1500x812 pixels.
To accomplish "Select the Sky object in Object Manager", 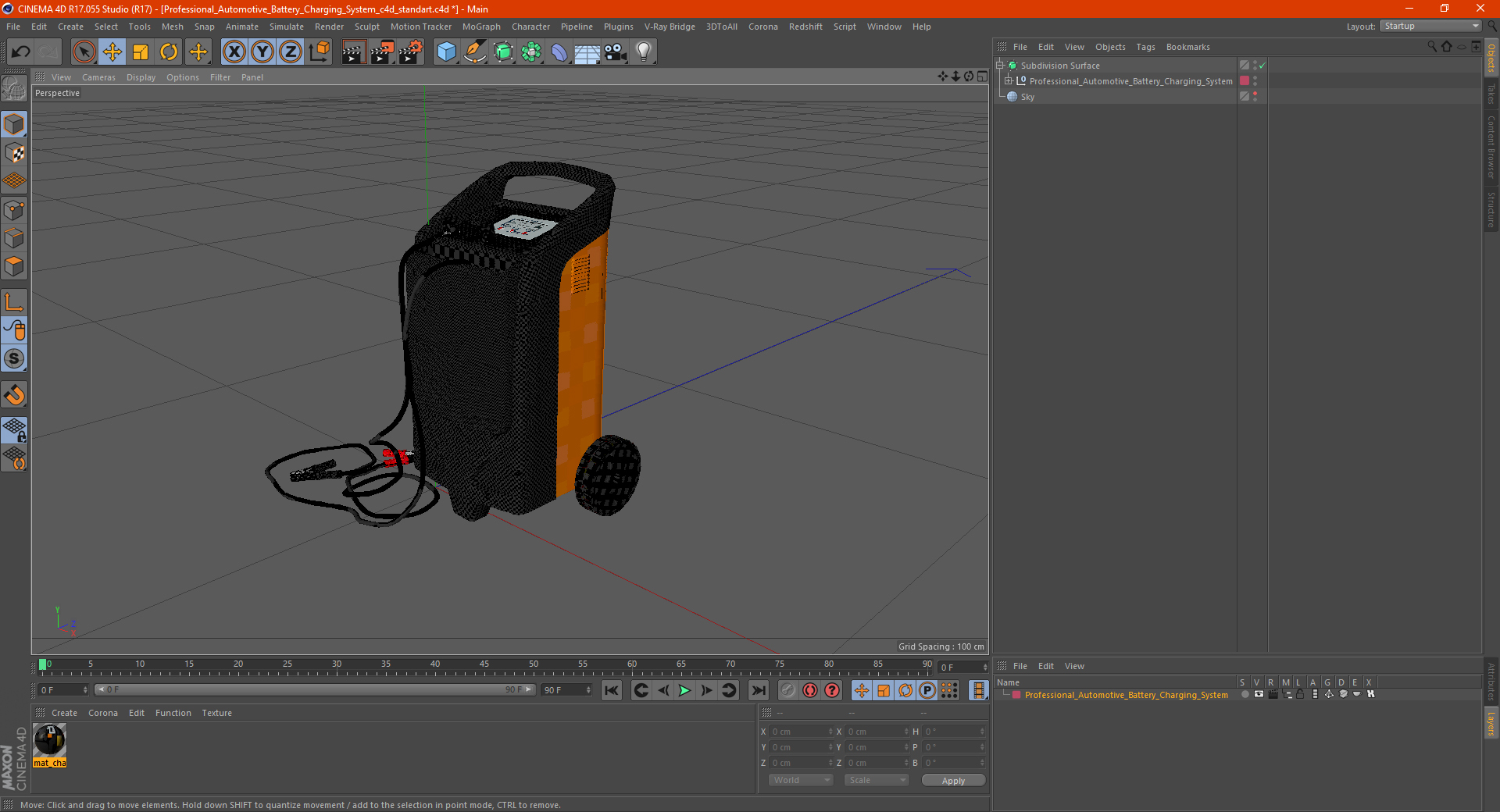I will pyautogui.click(x=1027, y=97).
